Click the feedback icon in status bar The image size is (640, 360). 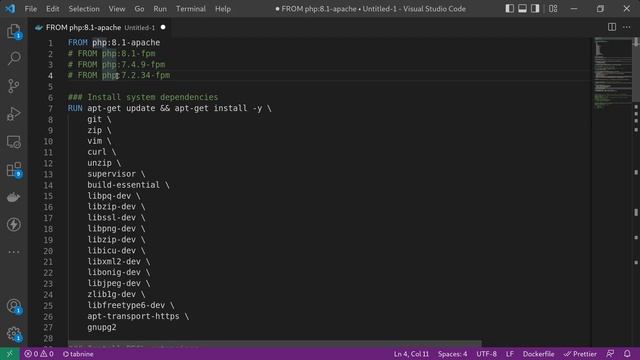(x=610, y=354)
